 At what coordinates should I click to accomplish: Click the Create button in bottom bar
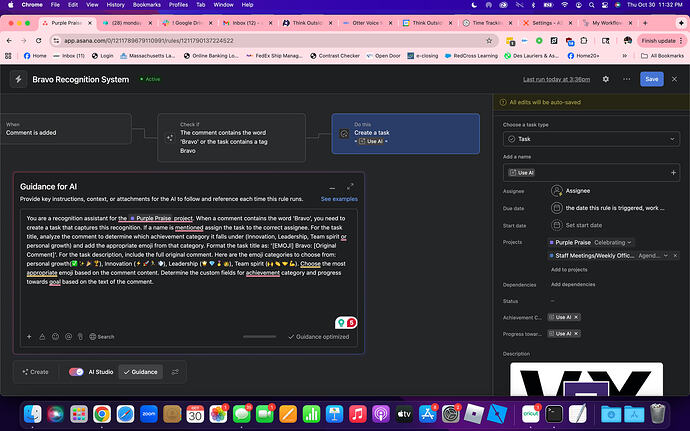[x=35, y=372]
